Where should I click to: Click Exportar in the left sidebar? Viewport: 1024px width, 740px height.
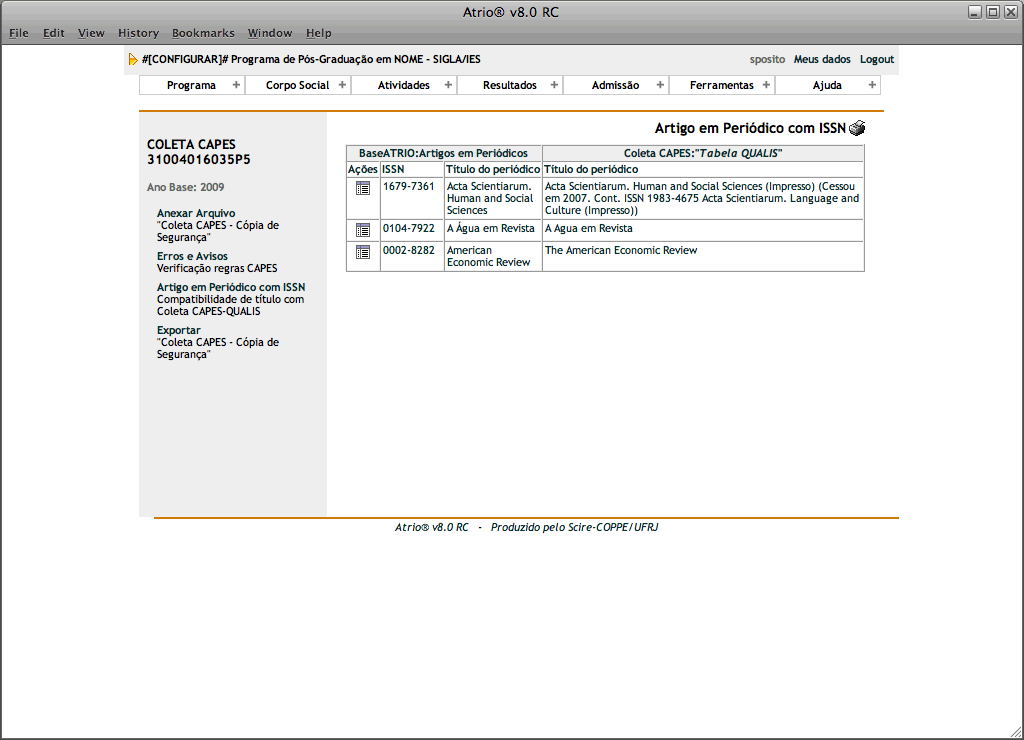coord(179,330)
